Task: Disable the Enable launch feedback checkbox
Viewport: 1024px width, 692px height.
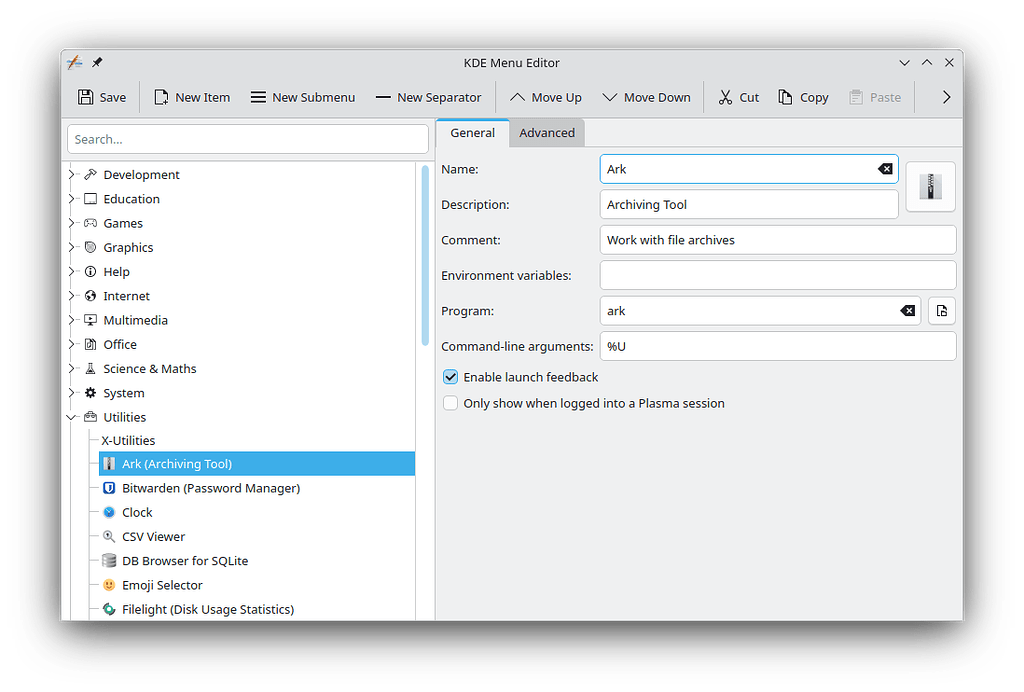Action: (x=451, y=377)
